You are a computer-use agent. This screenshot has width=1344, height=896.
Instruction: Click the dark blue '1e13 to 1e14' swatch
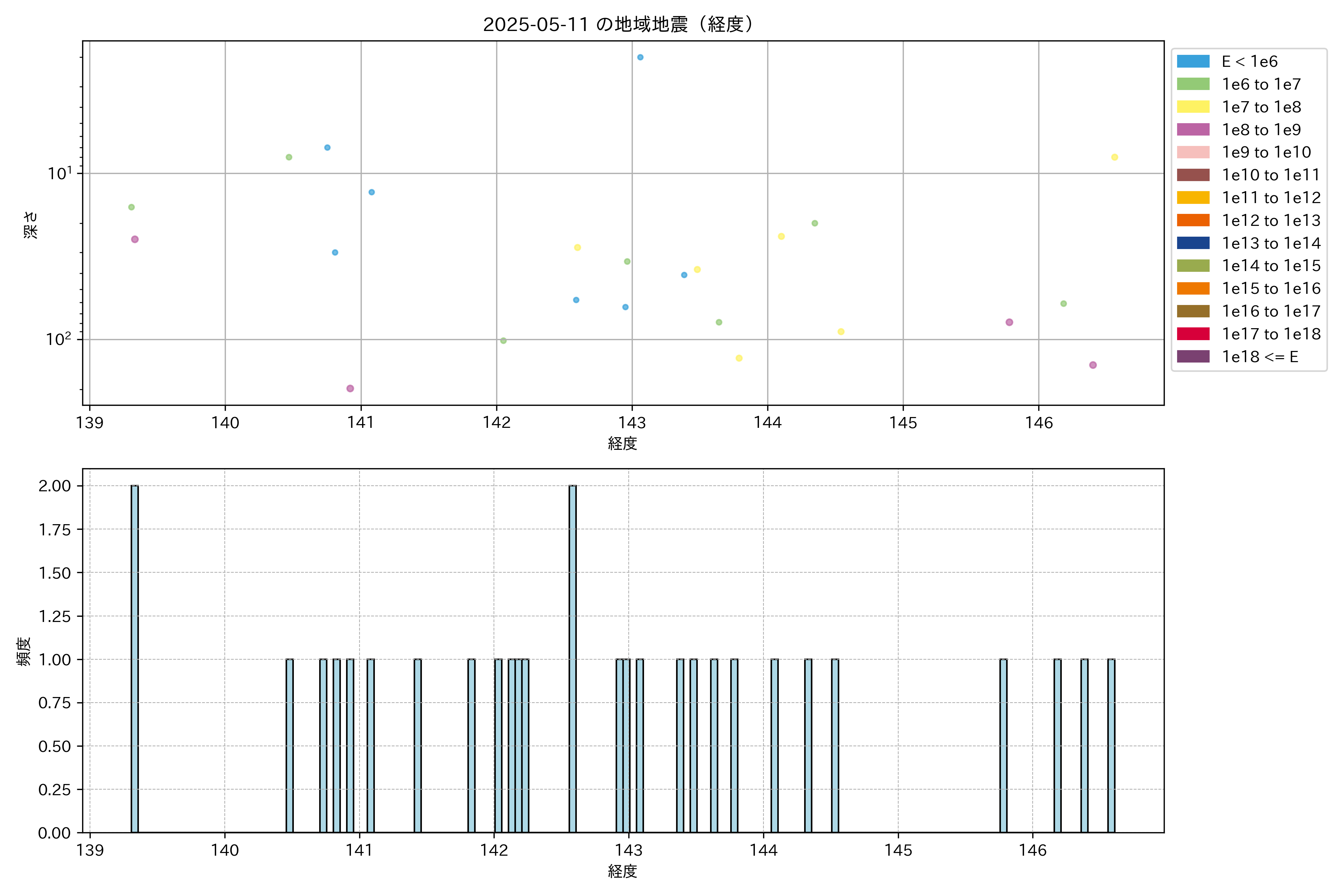[1192, 243]
